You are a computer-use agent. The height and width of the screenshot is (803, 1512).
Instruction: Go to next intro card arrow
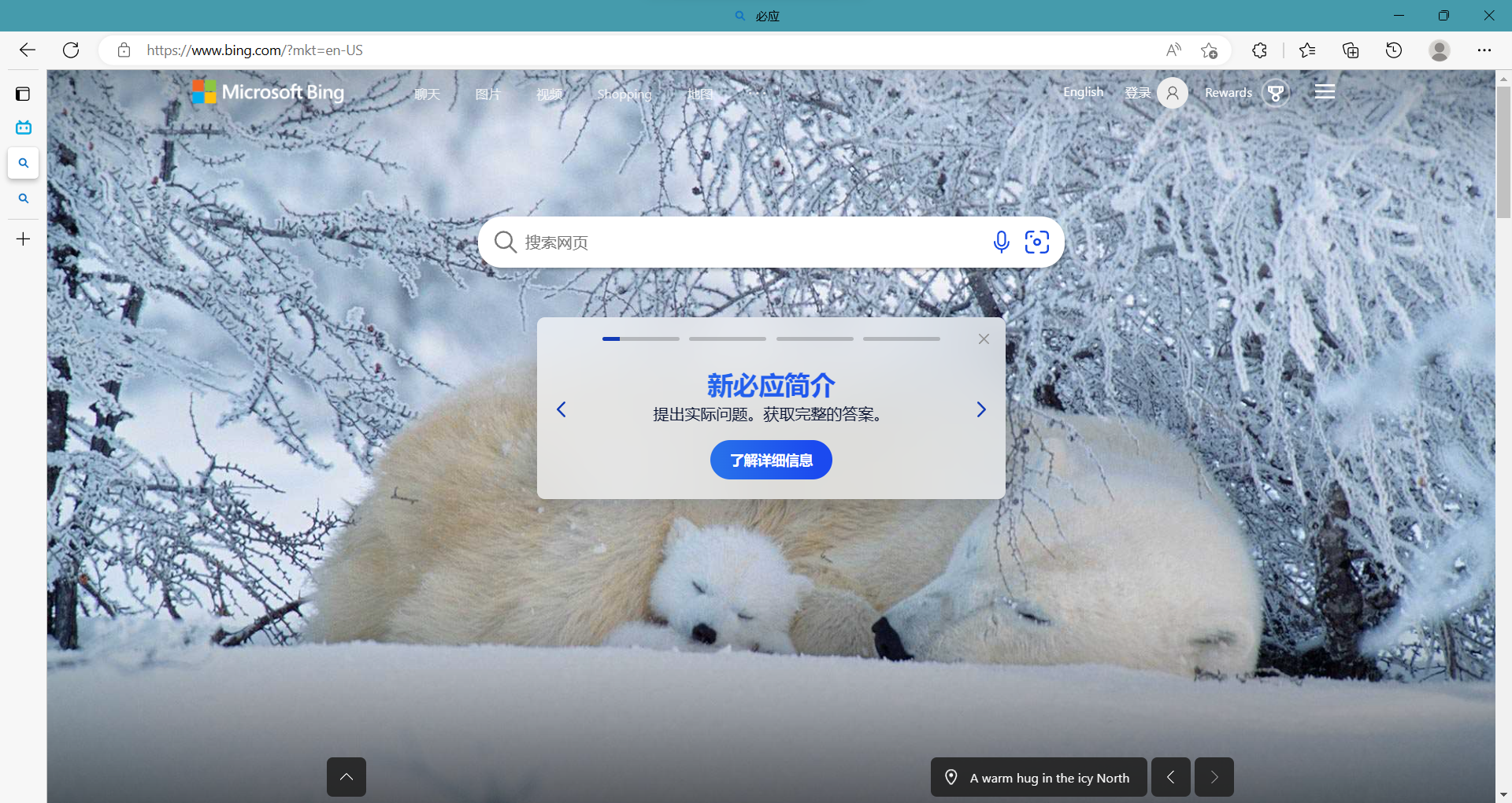click(981, 409)
